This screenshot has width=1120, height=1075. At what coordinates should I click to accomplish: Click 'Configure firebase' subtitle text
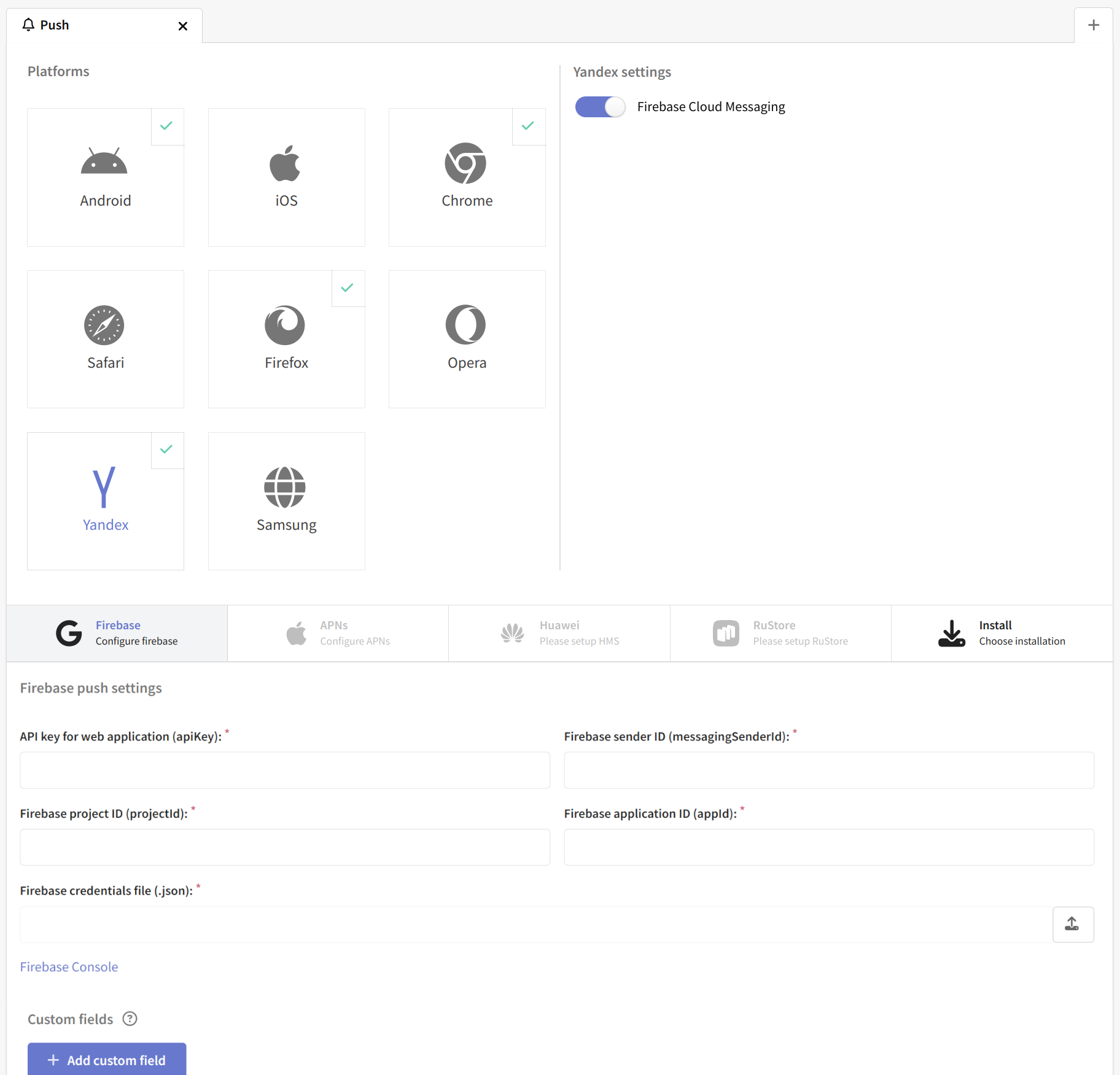(x=136, y=641)
